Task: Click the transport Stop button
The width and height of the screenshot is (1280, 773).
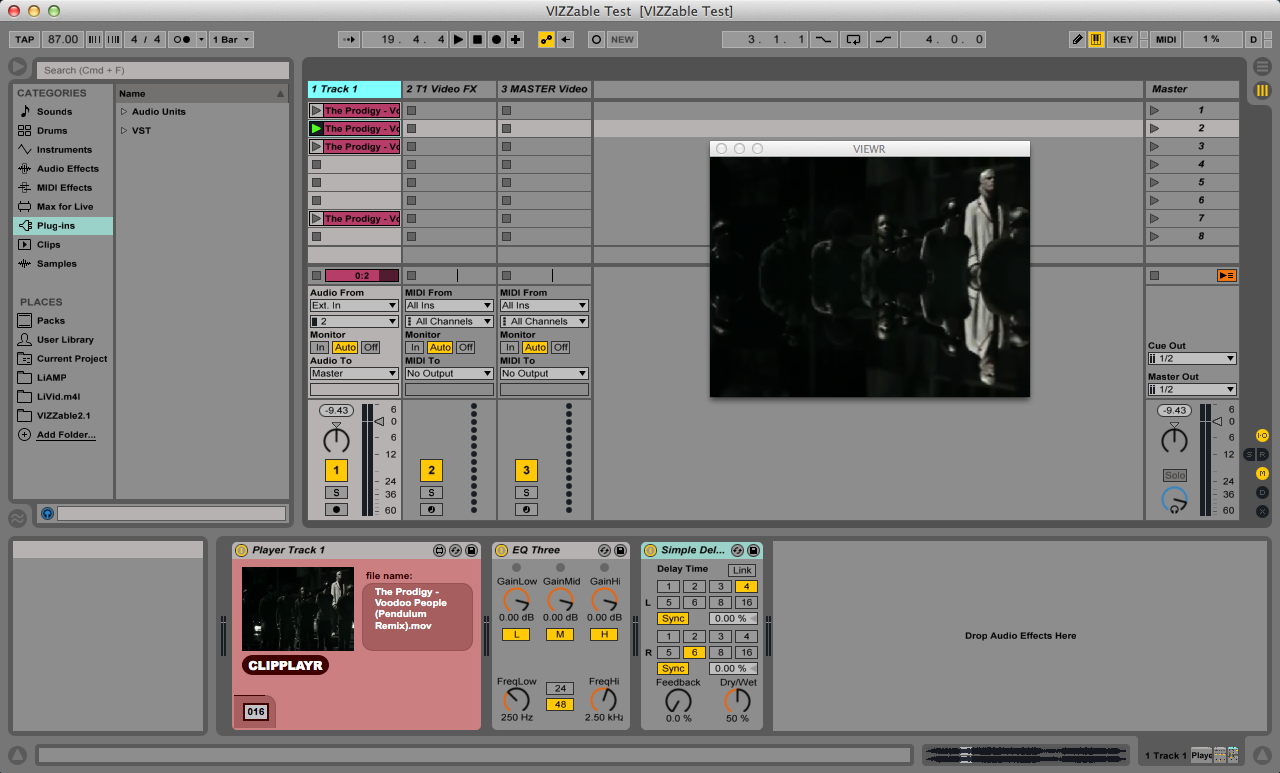Action: [x=478, y=40]
